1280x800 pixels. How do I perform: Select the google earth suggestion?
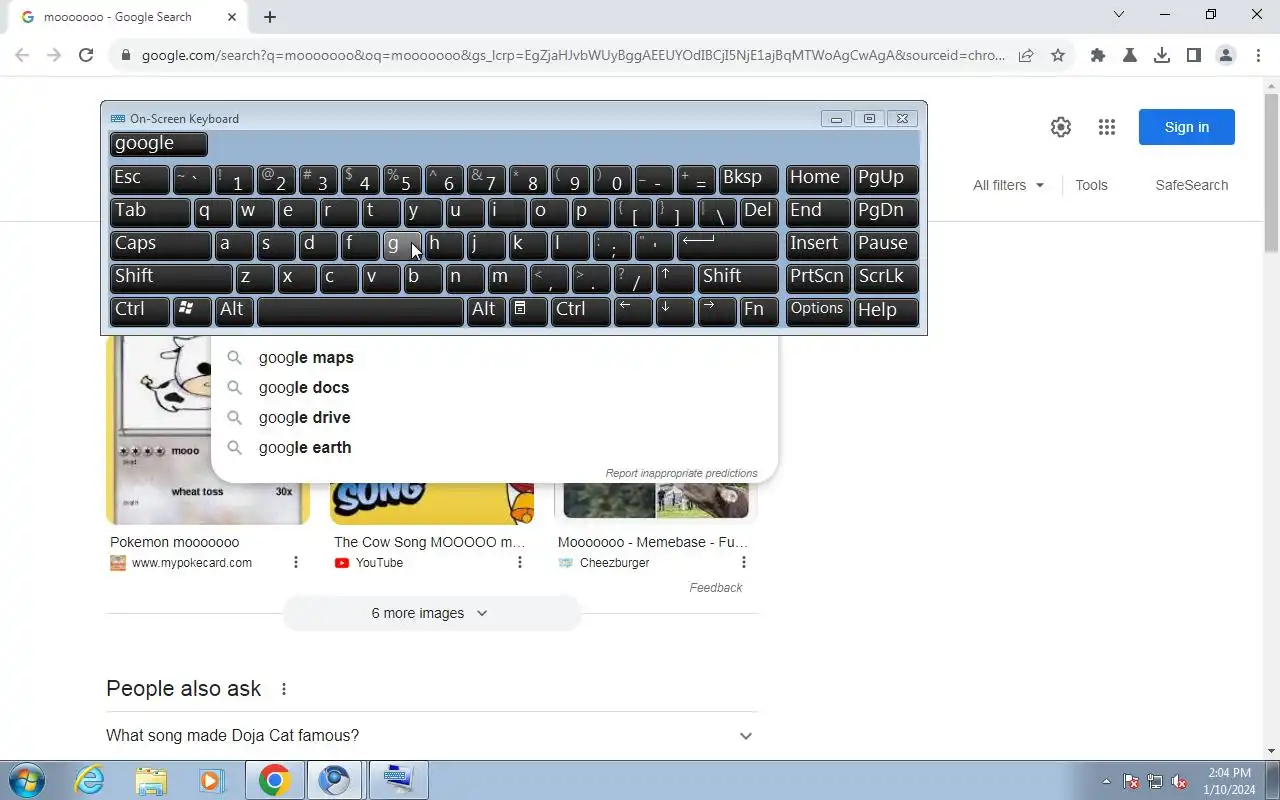[494, 447]
